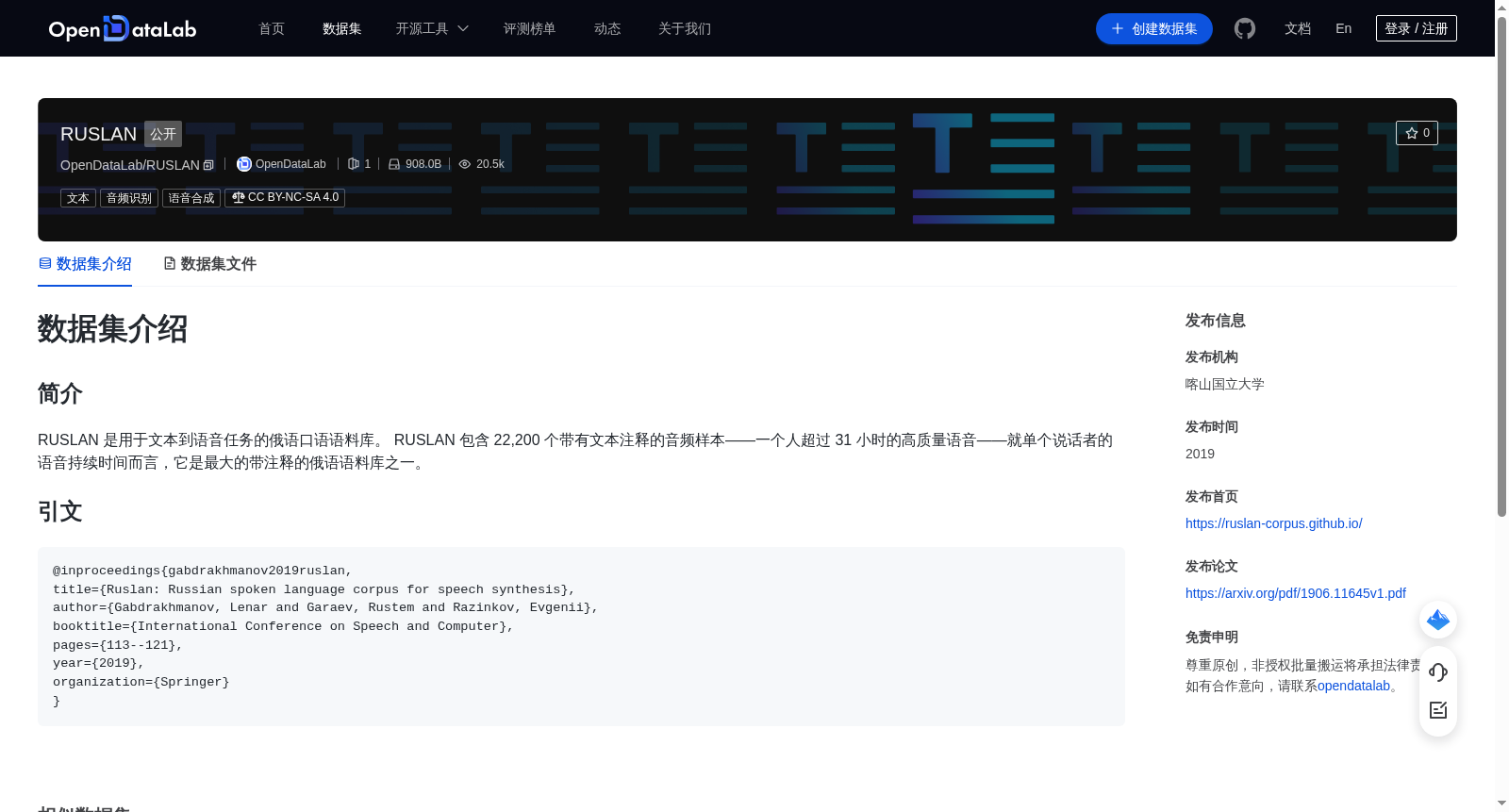Click the star favorite icon
The width and height of the screenshot is (1509, 812).
tap(1412, 133)
